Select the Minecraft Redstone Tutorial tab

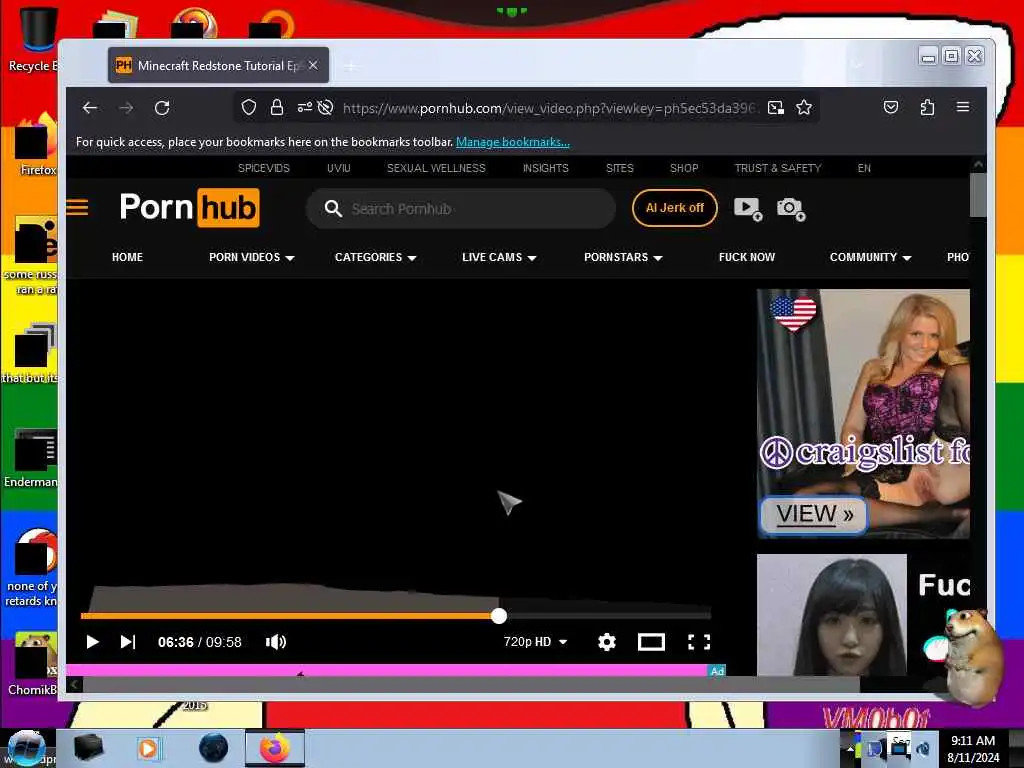click(x=218, y=65)
